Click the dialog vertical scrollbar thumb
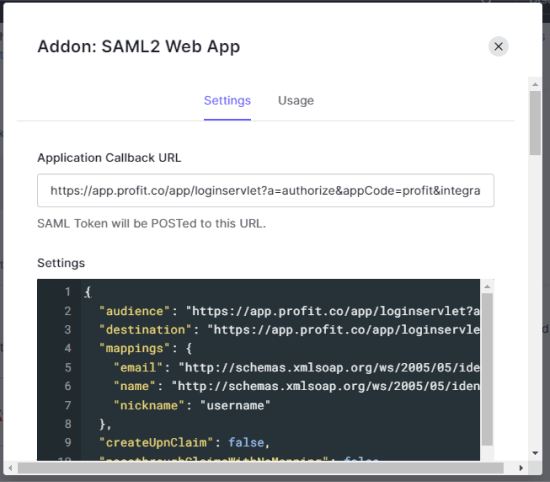This screenshot has height=482, width=550. (535, 123)
